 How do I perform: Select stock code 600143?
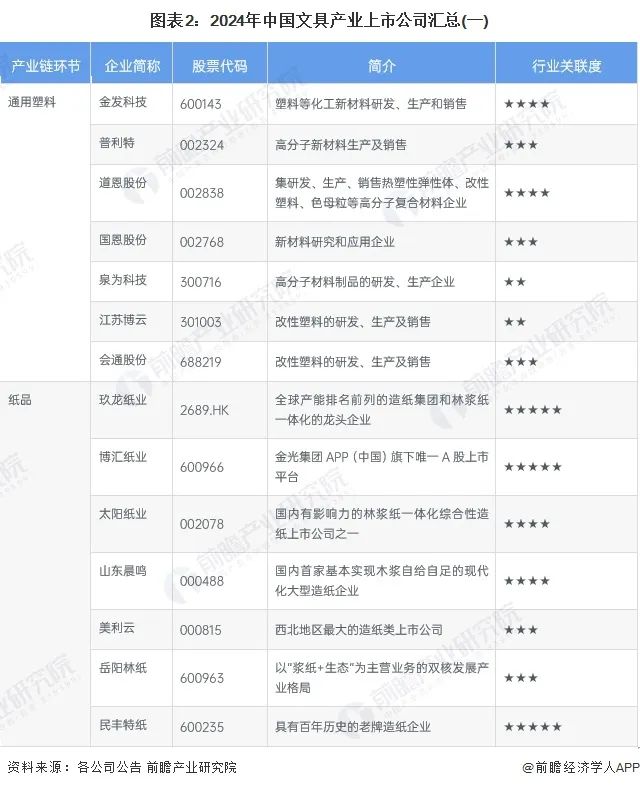(x=201, y=104)
